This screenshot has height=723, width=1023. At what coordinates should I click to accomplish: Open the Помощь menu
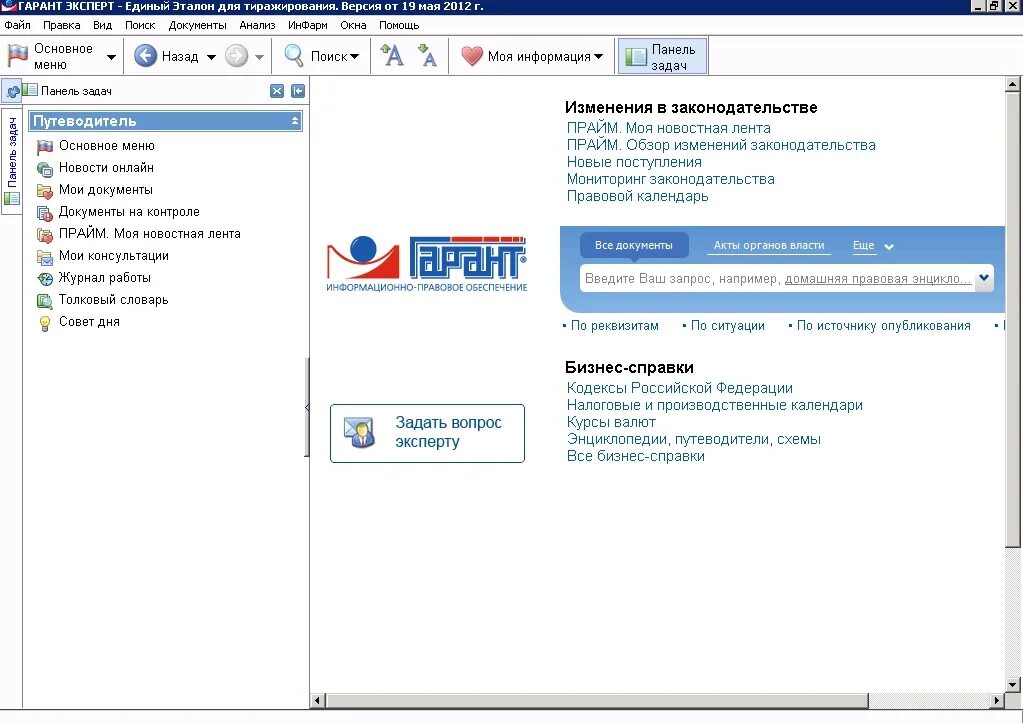pos(399,25)
